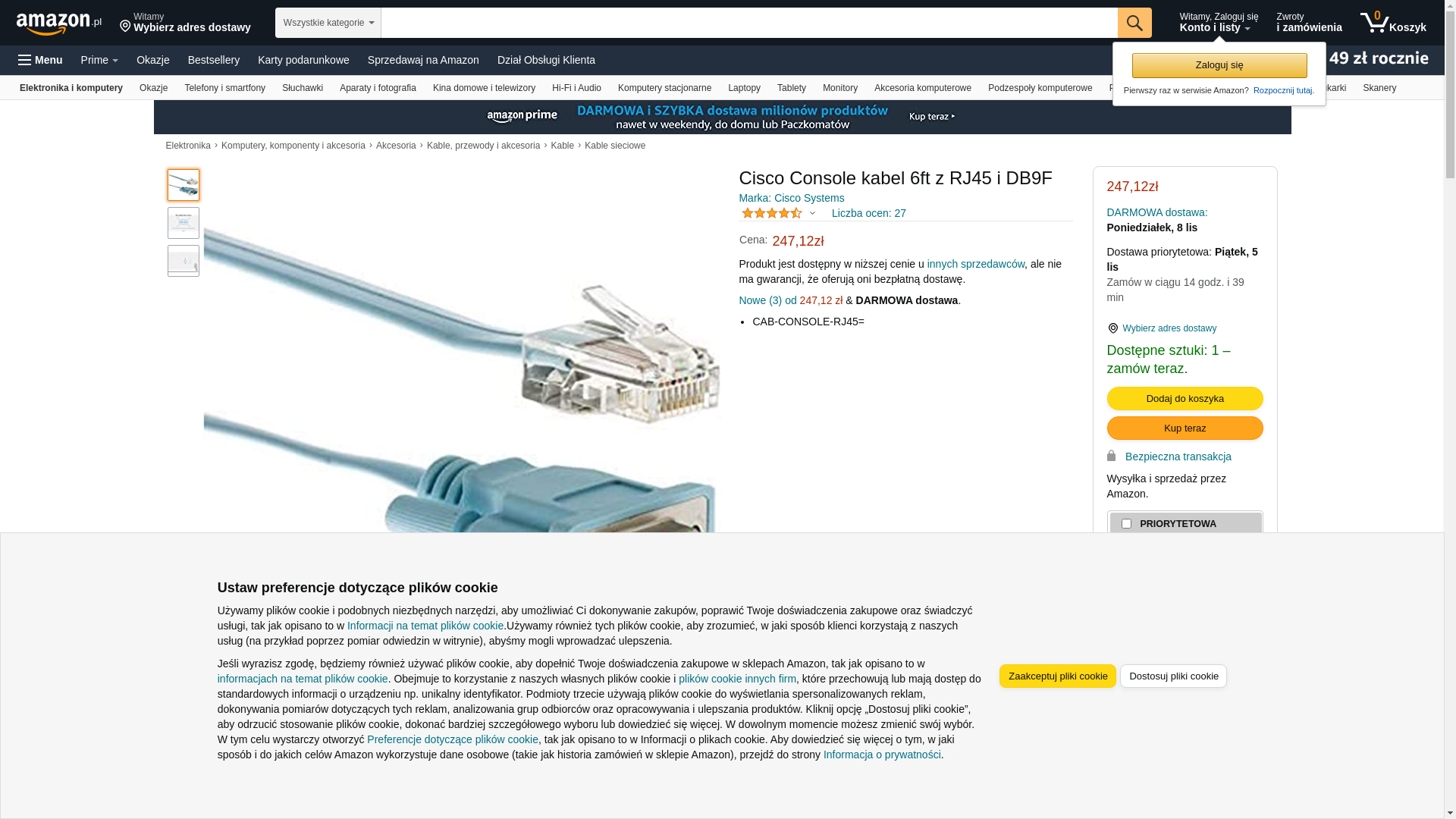Image resolution: width=1456 pixels, height=819 pixels.
Task: Click Zaakceptuj pliki cookie button
Action: (1057, 676)
